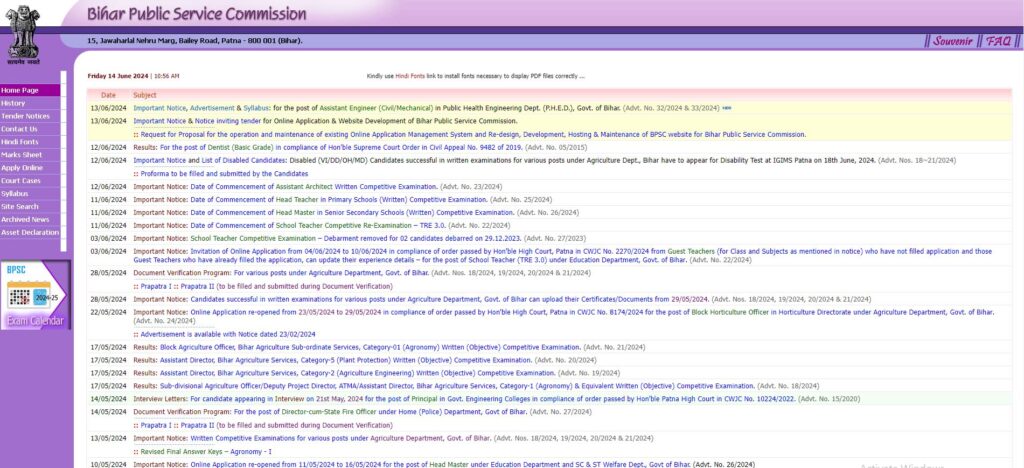
Task: Select Marks Sheet from the left menu
Action: (x=21, y=155)
